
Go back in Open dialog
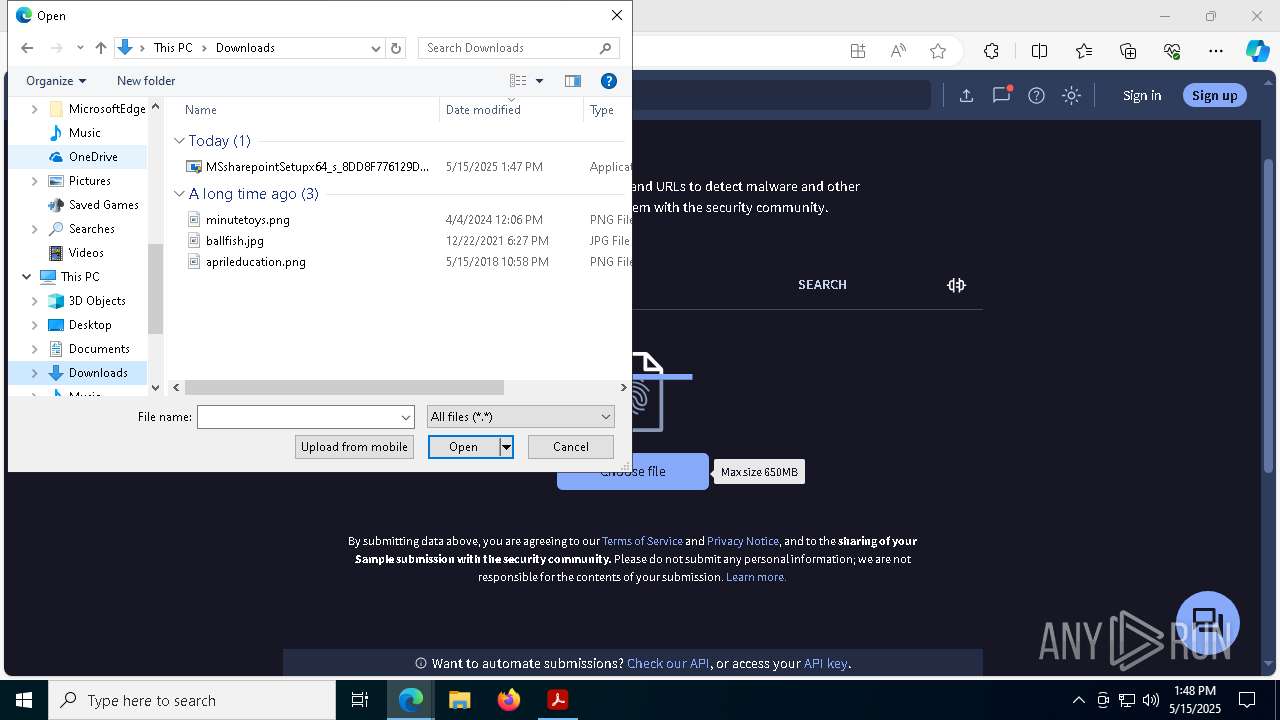(27, 48)
